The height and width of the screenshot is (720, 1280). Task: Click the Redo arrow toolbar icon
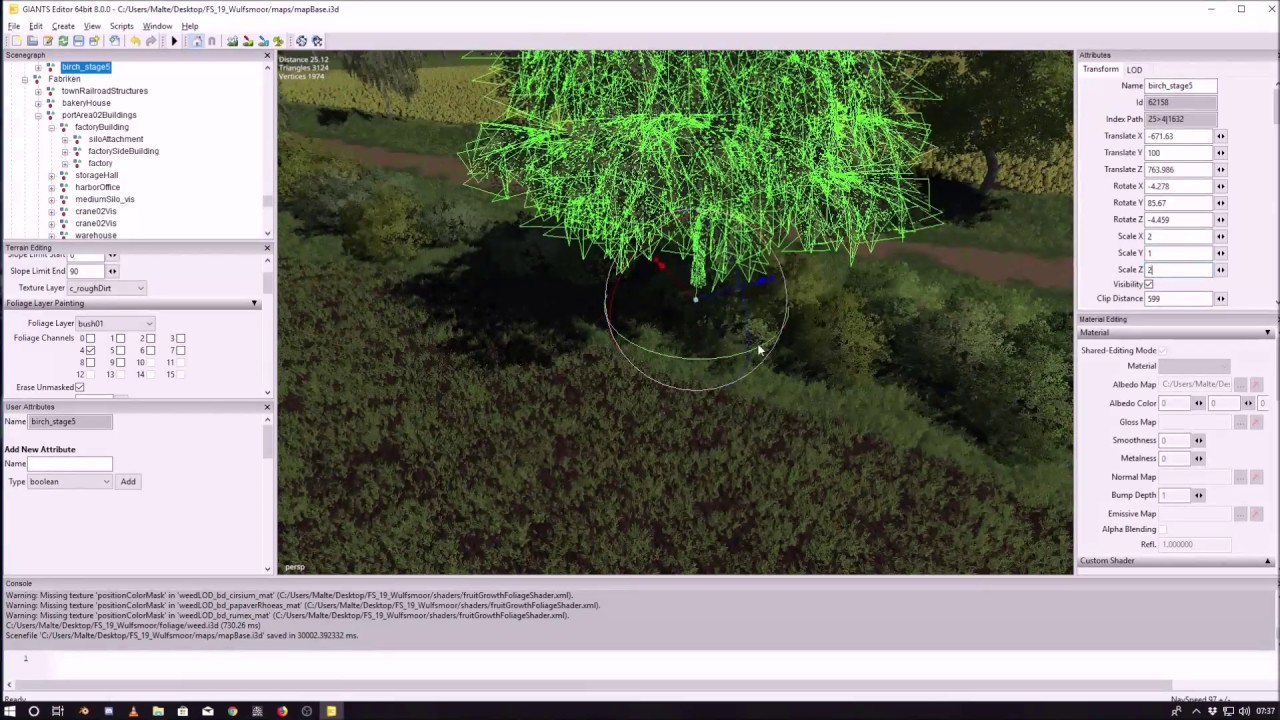tap(151, 41)
